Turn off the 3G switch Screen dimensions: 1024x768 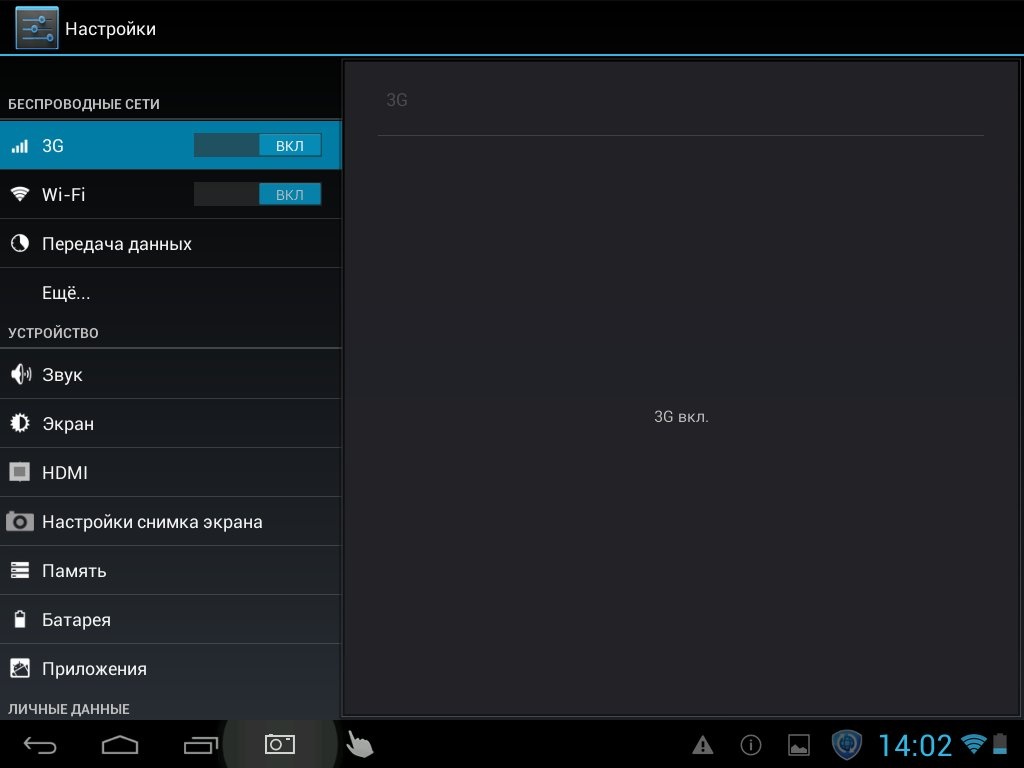tap(257, 145)
